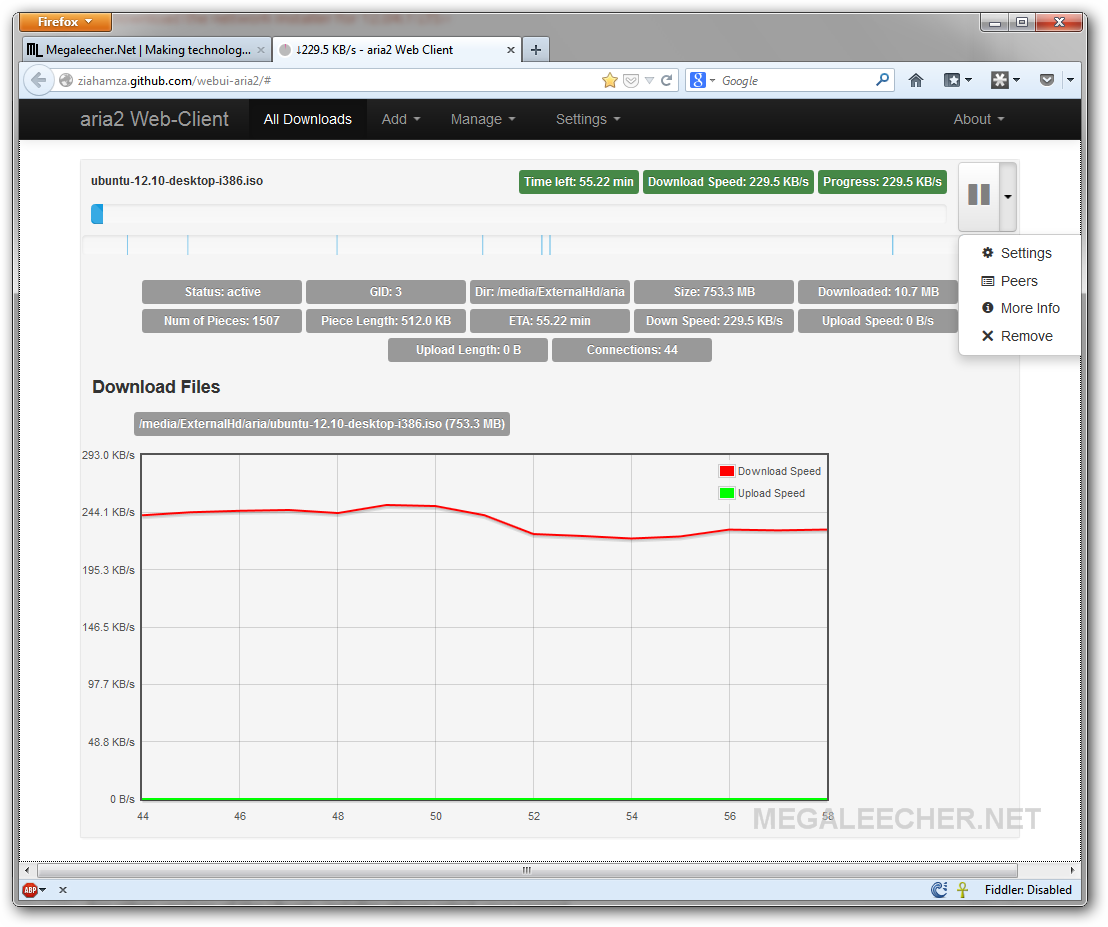1108x927 pixels.
Task: Click the Down Speed: 229.5 KB/s label
Action: 714,321
